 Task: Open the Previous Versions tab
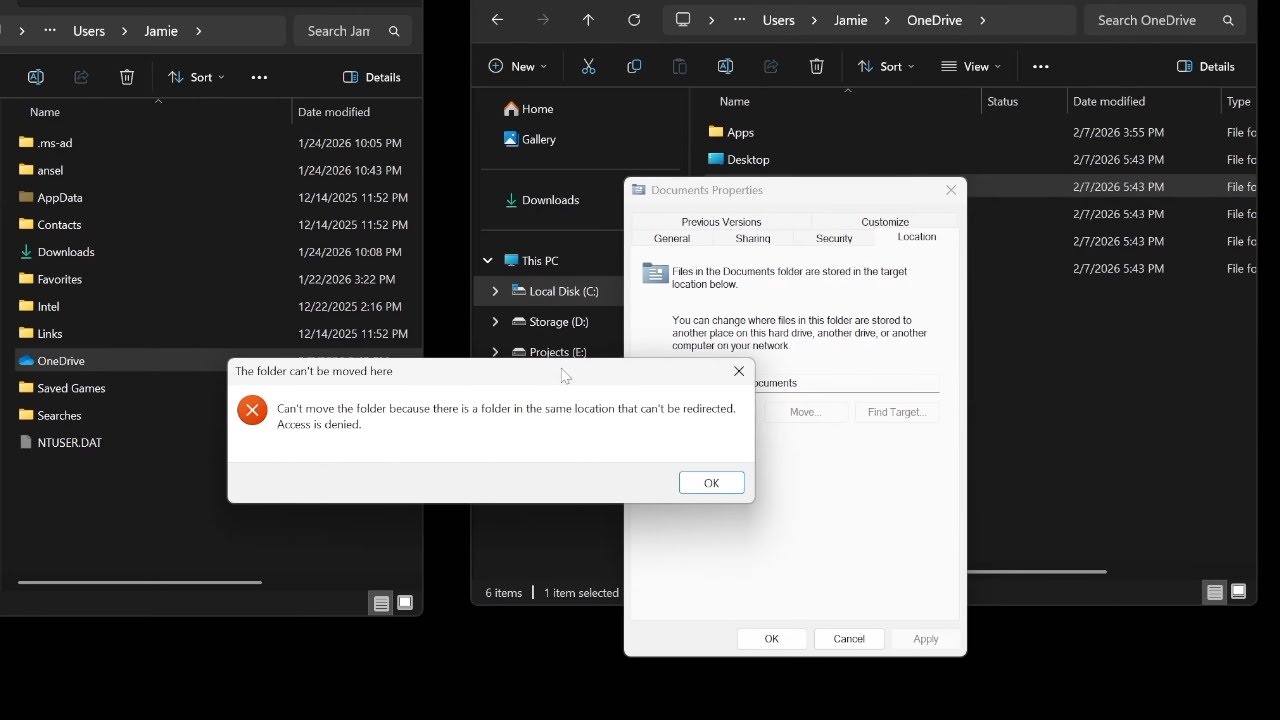[x=721, y=222]
